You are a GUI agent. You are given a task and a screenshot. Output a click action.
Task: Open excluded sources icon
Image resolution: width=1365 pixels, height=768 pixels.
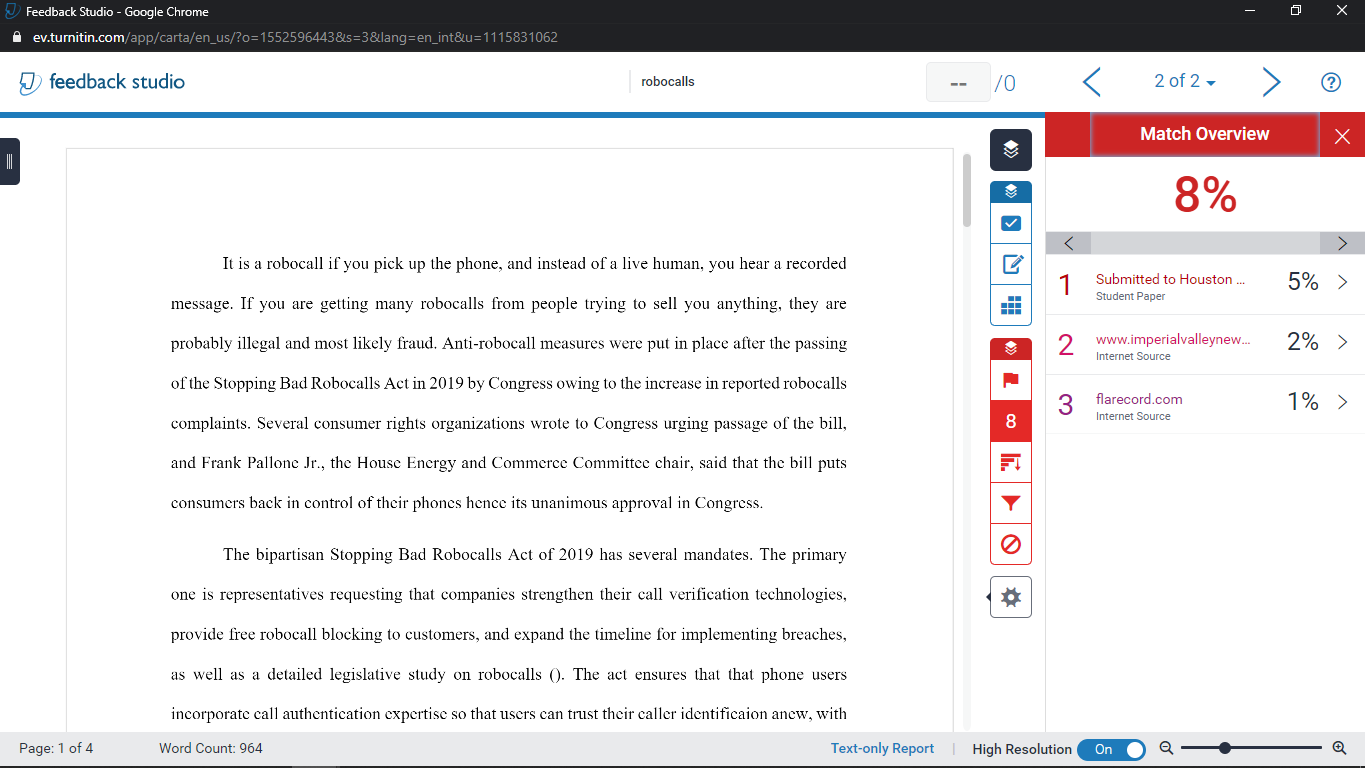(1010, 545)
